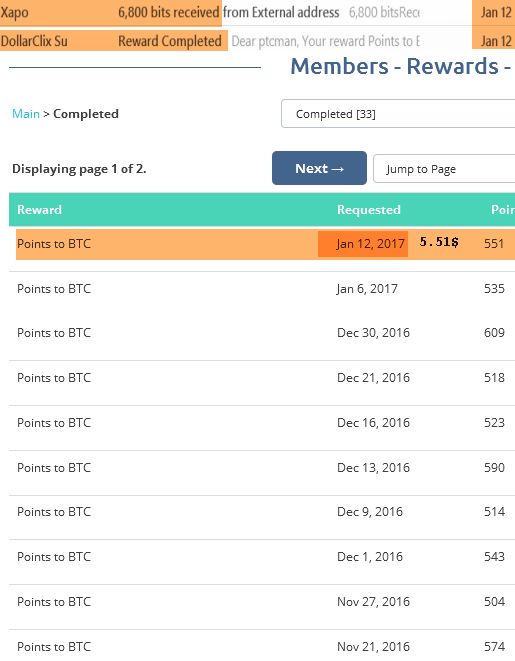Sort by the Reward column header
The width and height of the screenshot is (515, 661).
tap(39, 210)
